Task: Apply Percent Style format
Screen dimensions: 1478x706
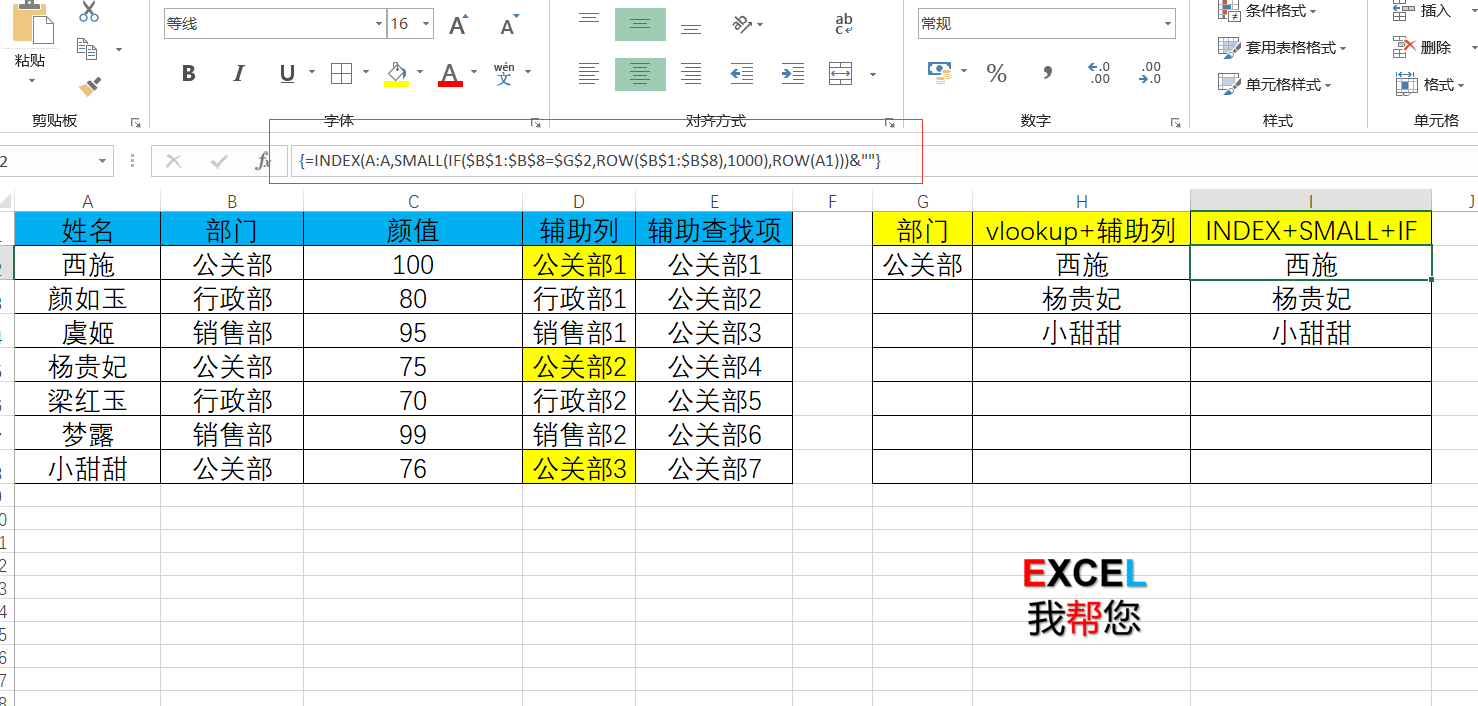Action: [x=996, y=73]
